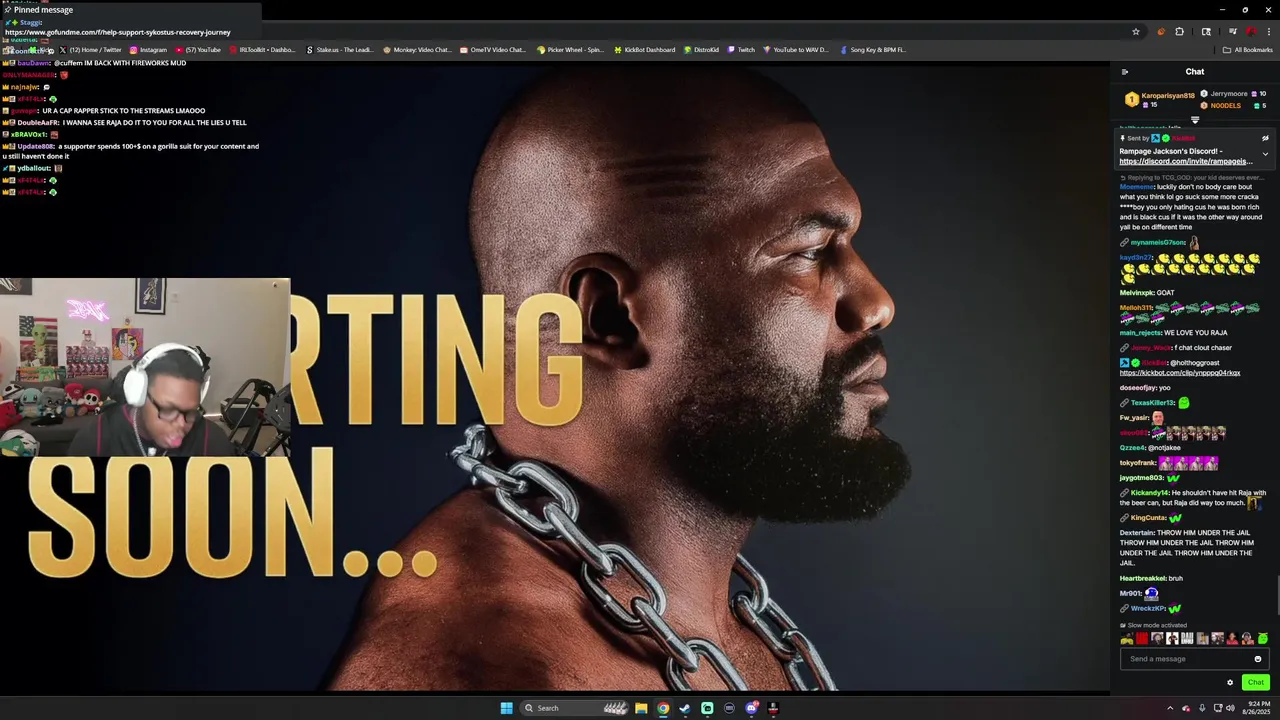Open Karoparisyan818 top gifter profile
This screenshot has height=720, width=1280.
click(1168, 95)
